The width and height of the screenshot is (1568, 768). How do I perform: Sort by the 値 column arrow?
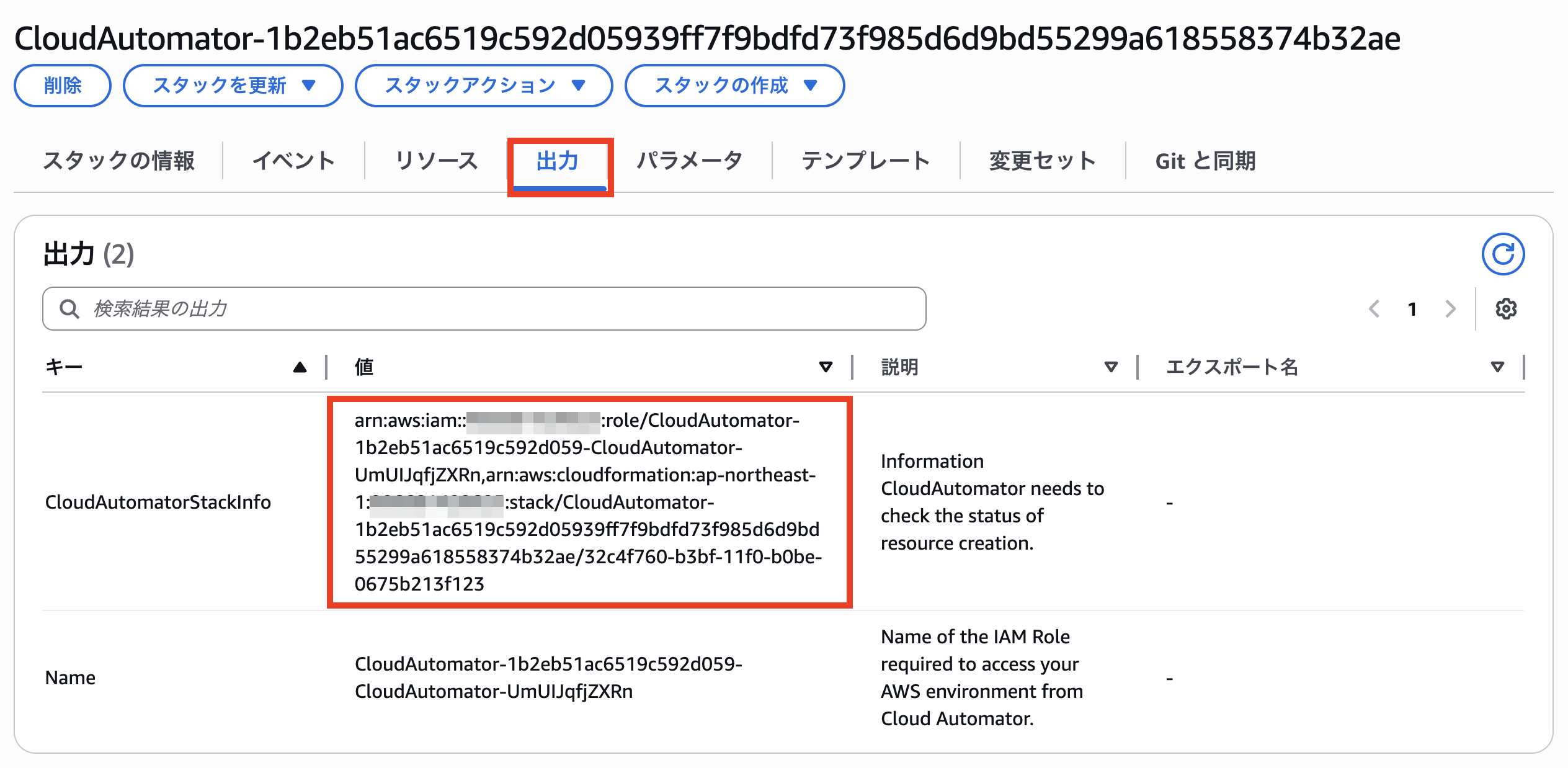(825, 367)
